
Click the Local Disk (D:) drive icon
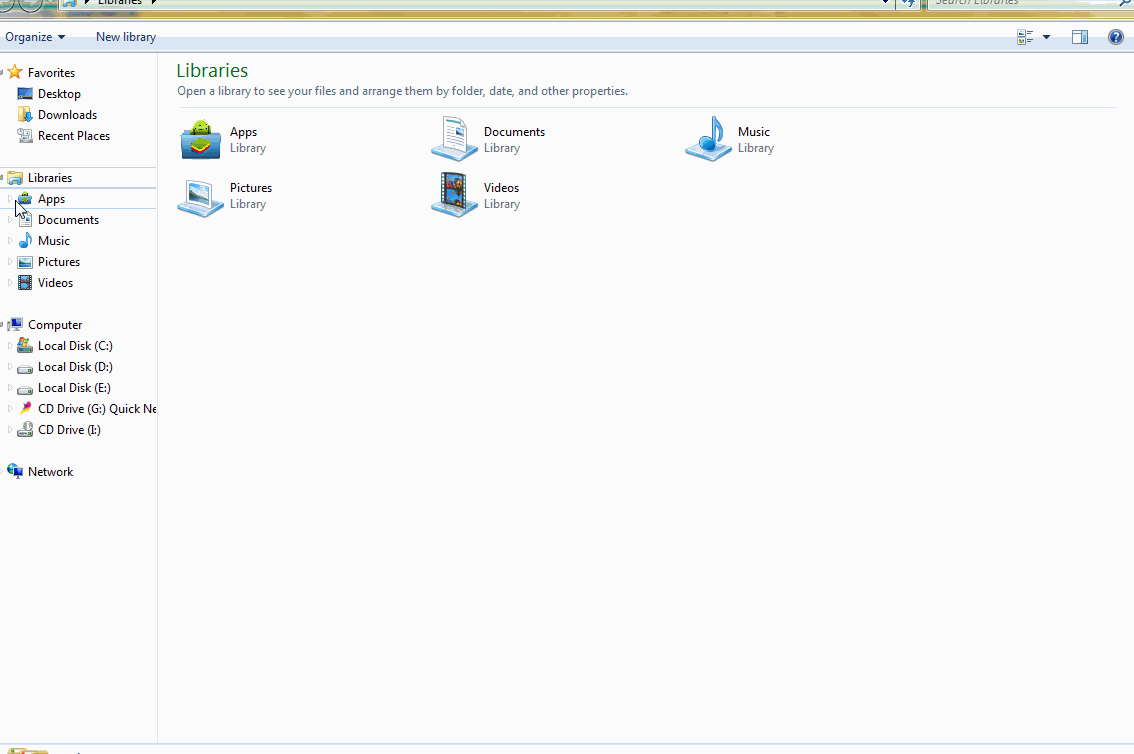25,368
